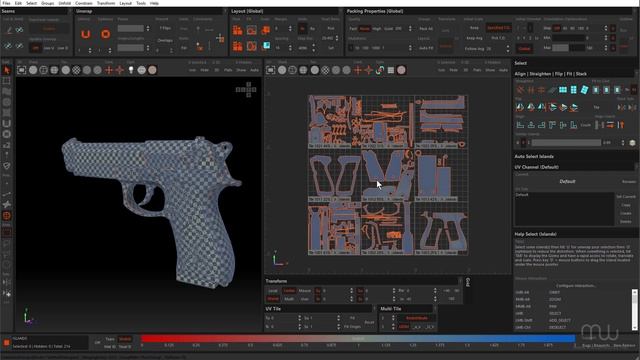Viewport: 640px width, 360px height.
Task: Click the Fit icon in Layout panel
Action: click(251, 30)
